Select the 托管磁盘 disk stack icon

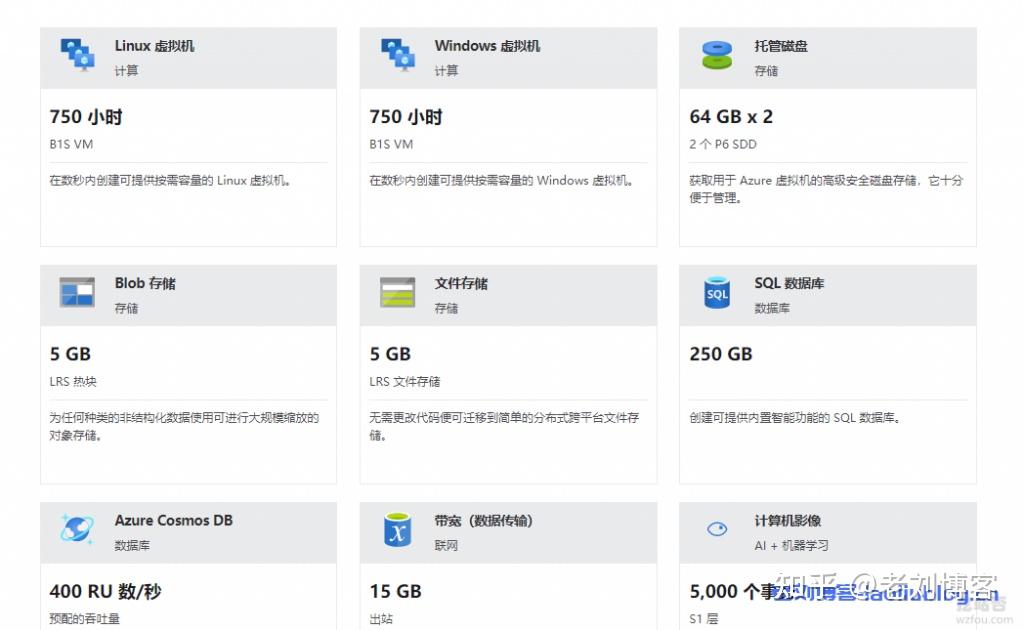716,55
